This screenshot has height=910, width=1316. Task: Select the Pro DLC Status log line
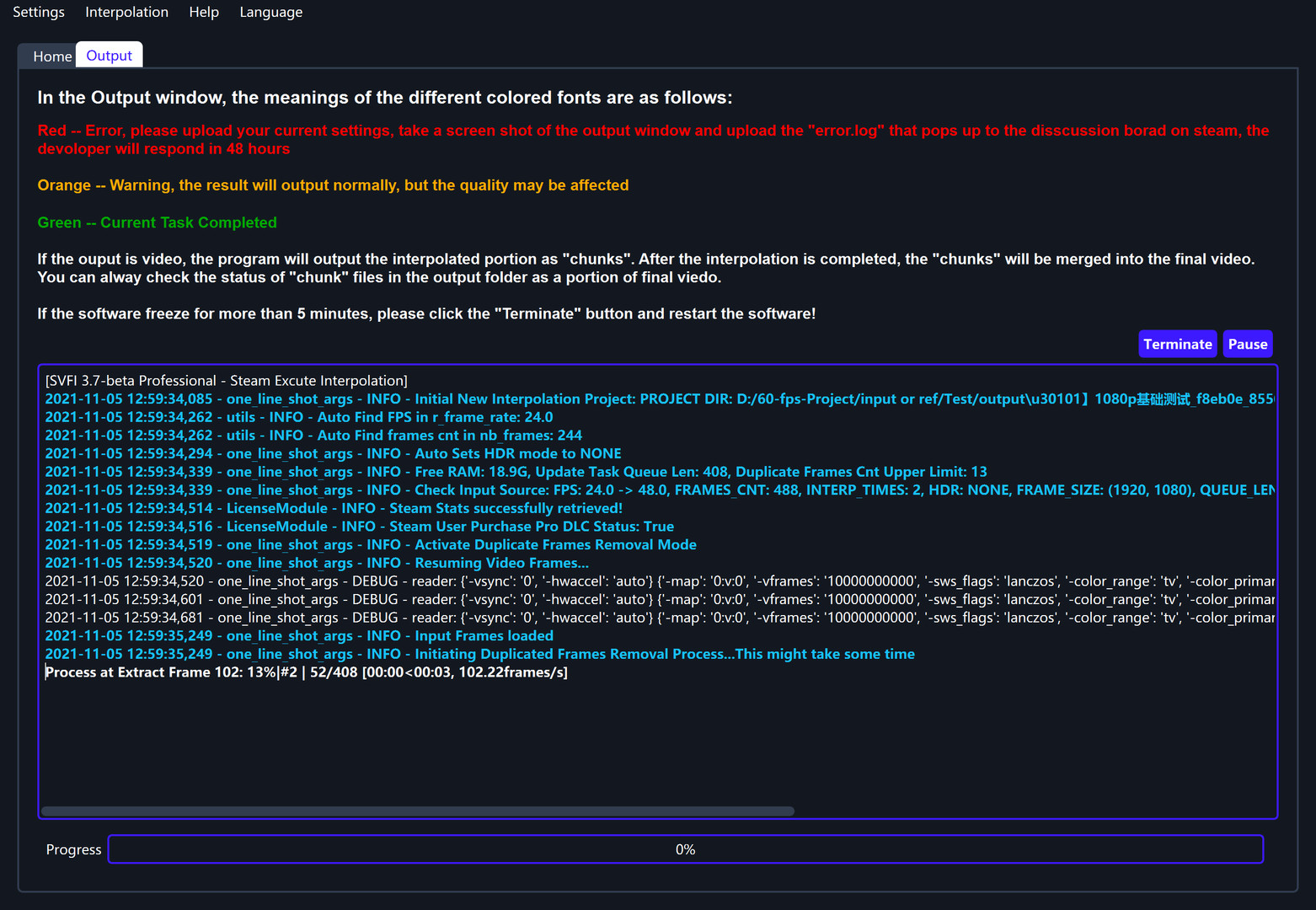tap(359, 526)
